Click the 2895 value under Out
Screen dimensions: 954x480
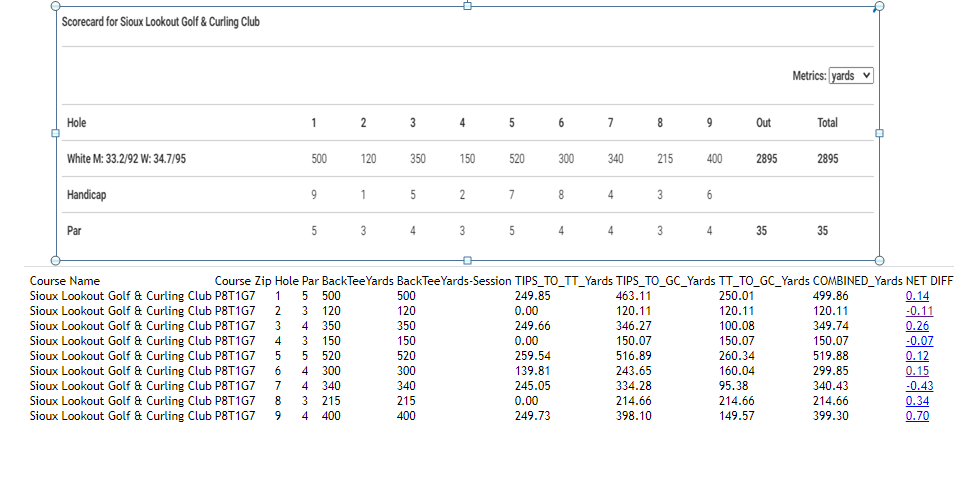(x=767, y=159)
